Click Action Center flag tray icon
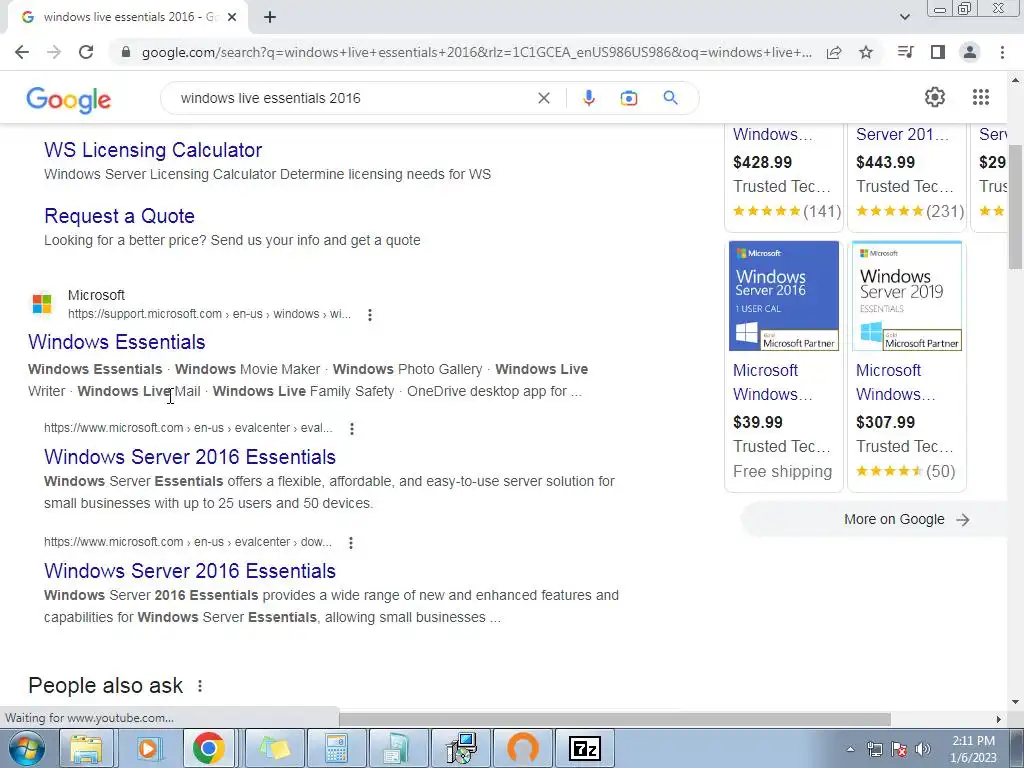 point(899,749)
